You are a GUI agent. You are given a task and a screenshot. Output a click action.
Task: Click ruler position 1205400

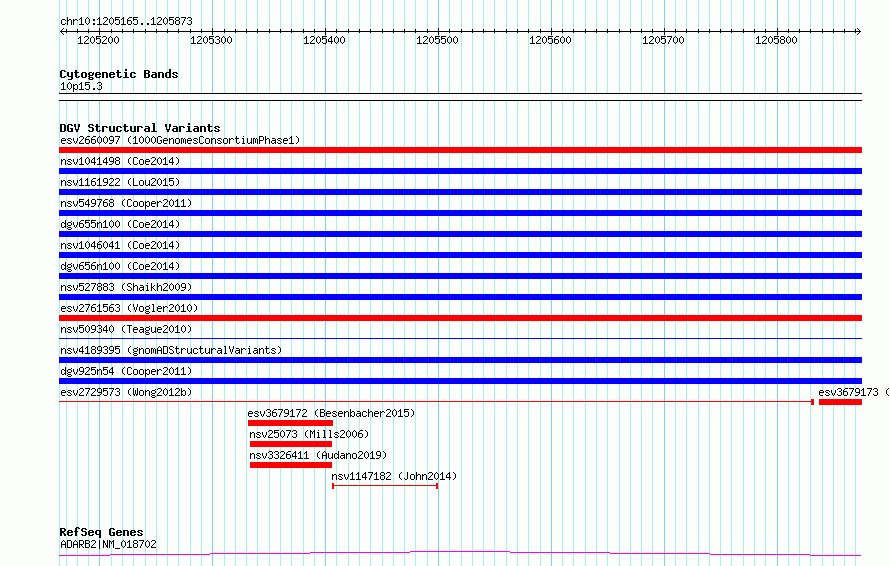(x=324, y=40)
